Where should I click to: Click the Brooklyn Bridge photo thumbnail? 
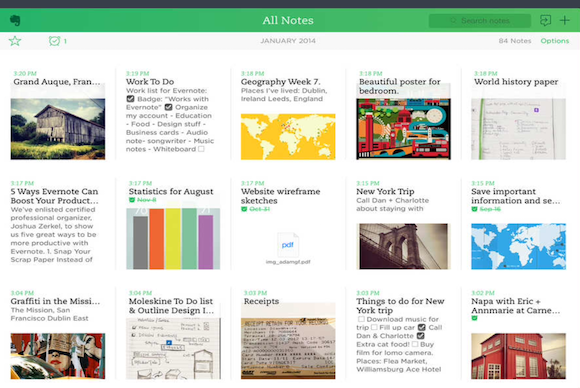click(403, 246)
